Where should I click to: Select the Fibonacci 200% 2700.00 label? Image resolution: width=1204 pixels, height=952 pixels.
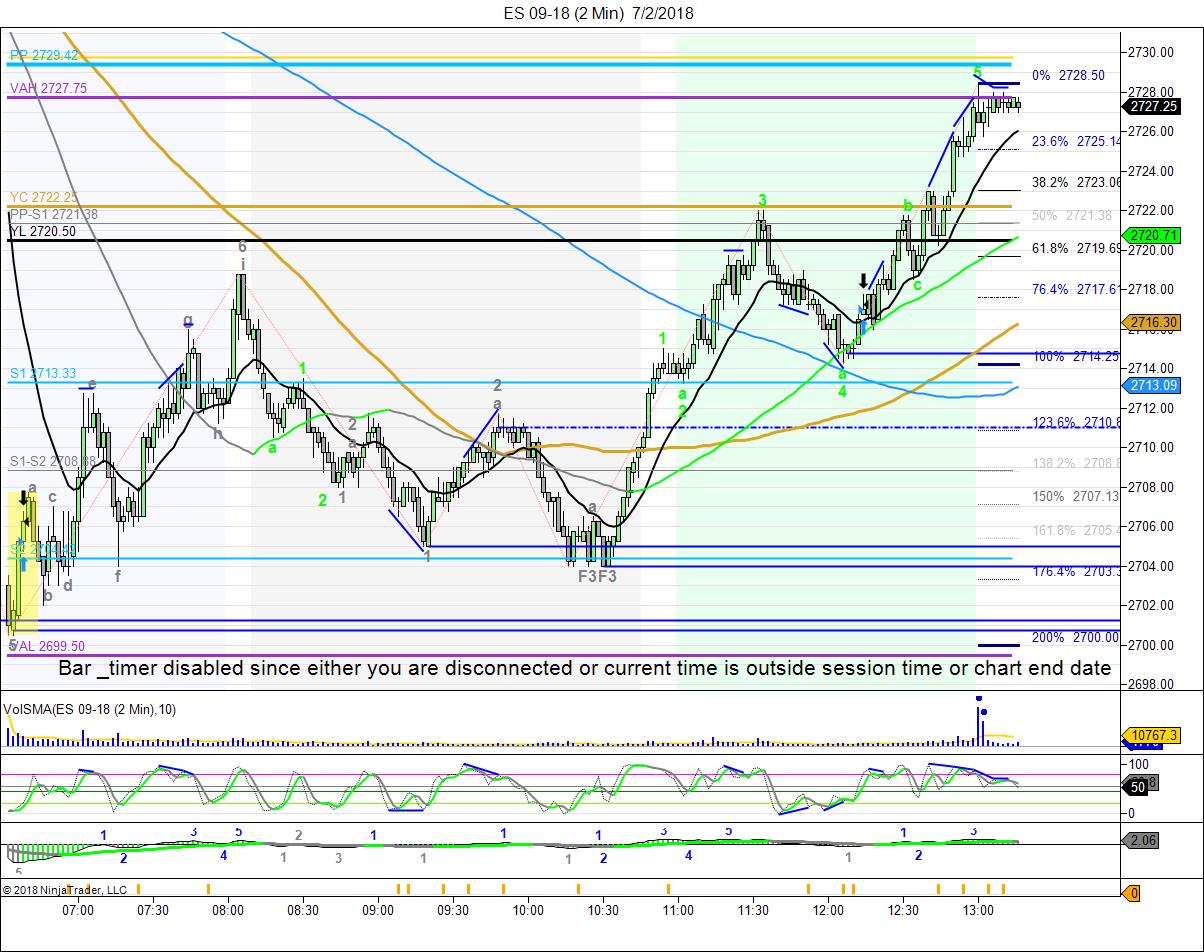tap(1075, 637)
